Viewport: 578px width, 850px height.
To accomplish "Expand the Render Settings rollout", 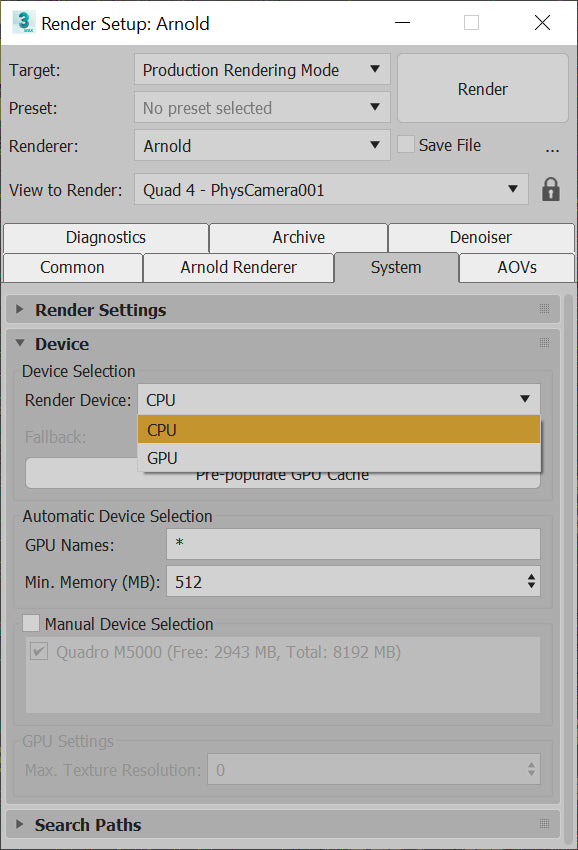I will (x=20, y=309).
